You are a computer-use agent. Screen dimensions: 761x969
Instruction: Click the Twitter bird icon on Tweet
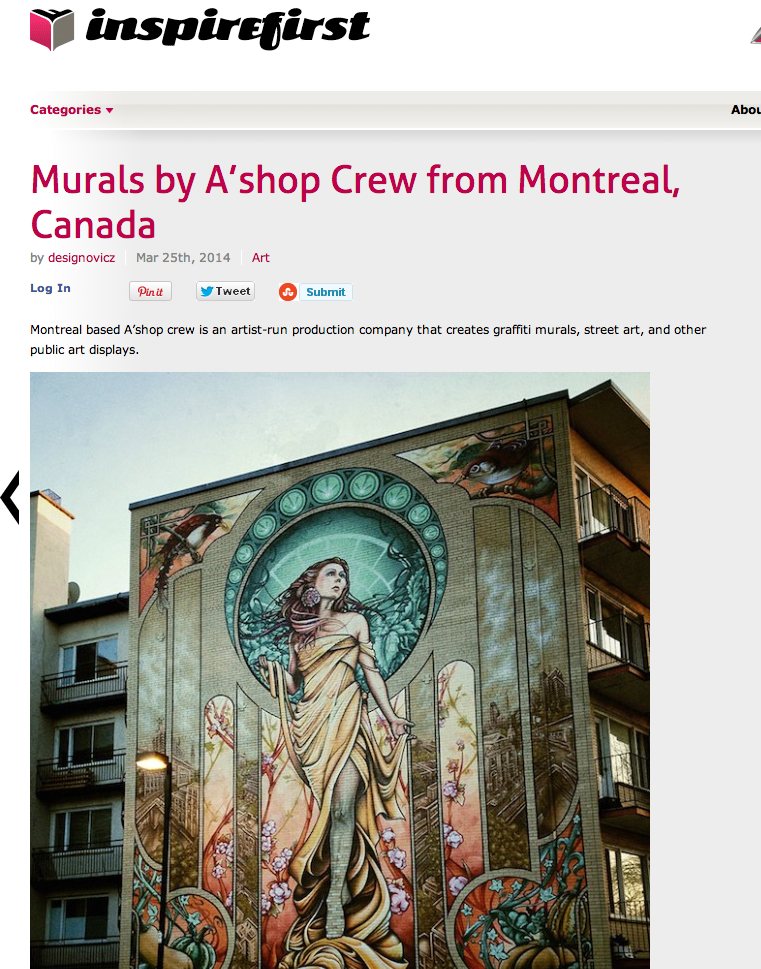coord(207,291)
